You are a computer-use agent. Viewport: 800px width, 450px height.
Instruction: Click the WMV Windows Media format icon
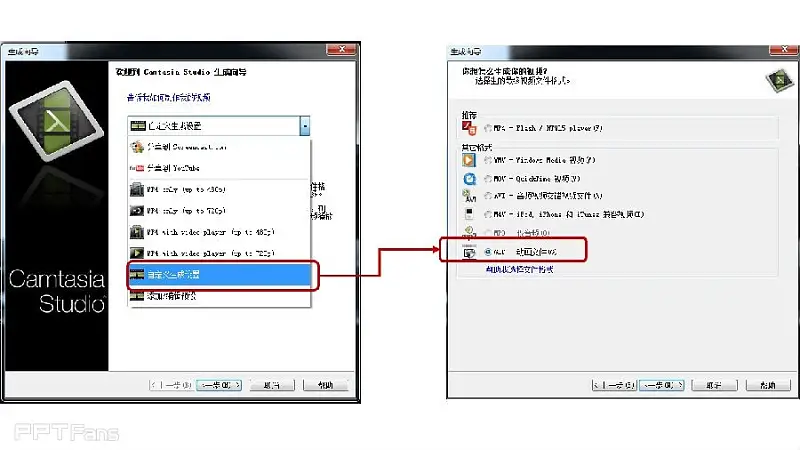[x=469, y=160]
